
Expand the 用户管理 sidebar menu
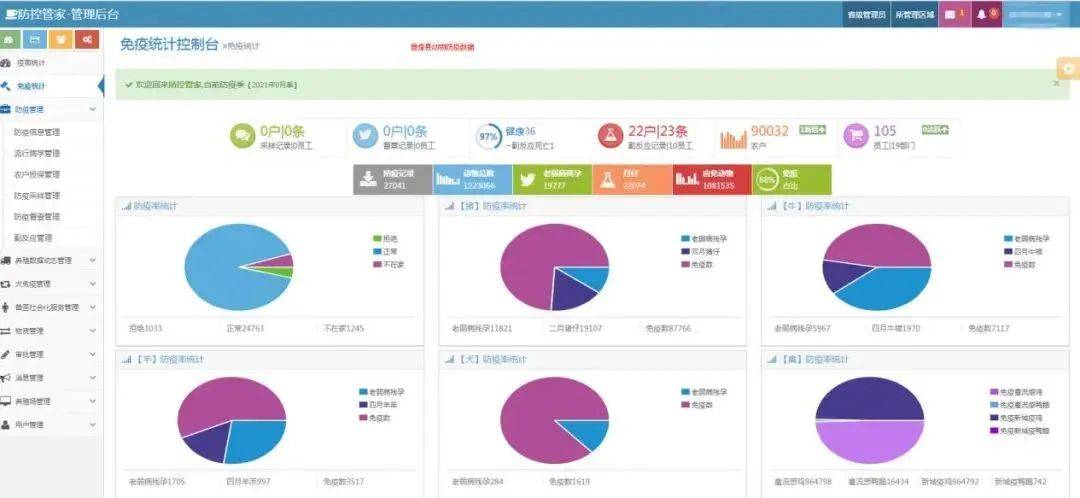click(x=50, y=424)
